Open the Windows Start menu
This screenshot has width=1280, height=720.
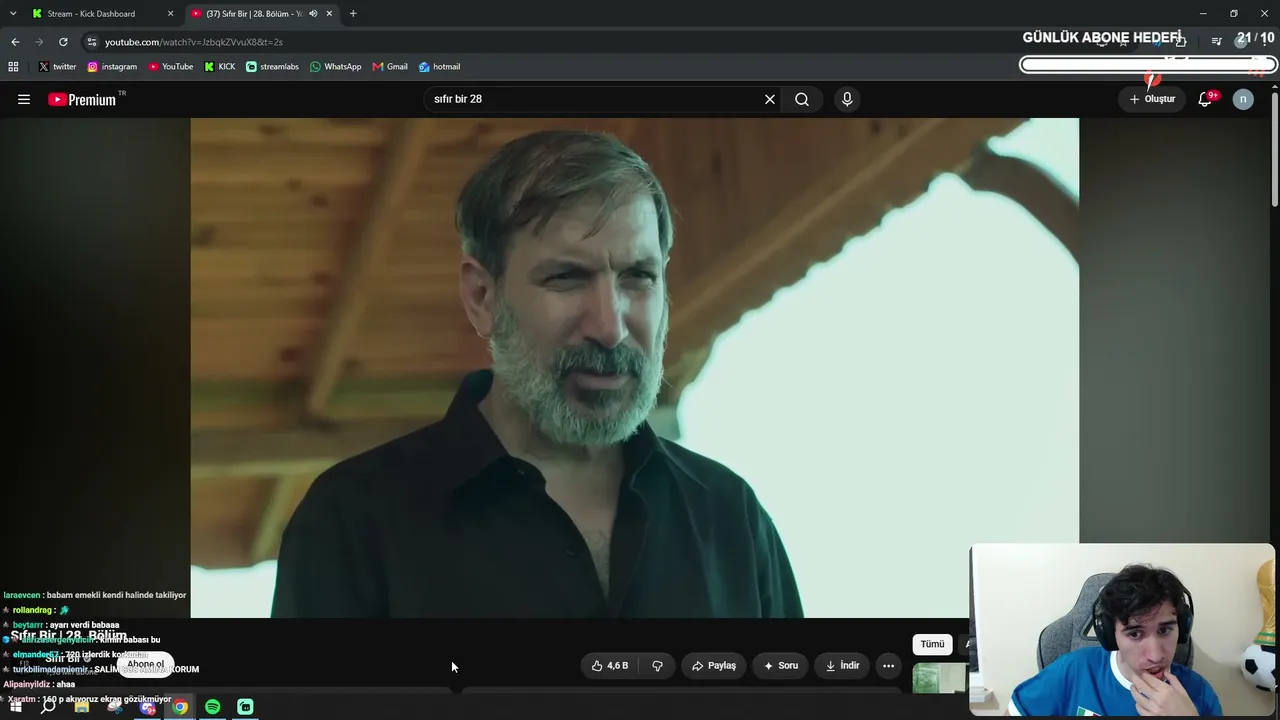click(x=15, y=707)
